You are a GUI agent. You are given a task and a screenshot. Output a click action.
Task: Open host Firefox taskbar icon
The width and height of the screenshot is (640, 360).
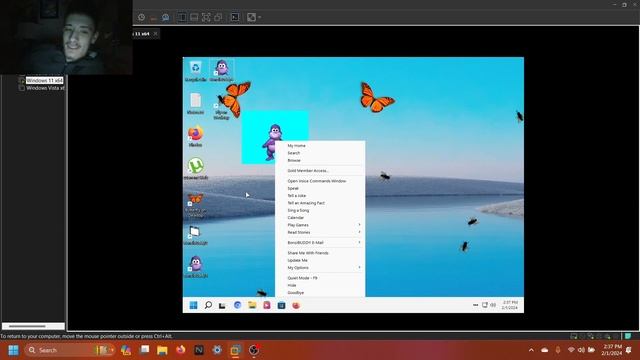(x=180, y=350)
